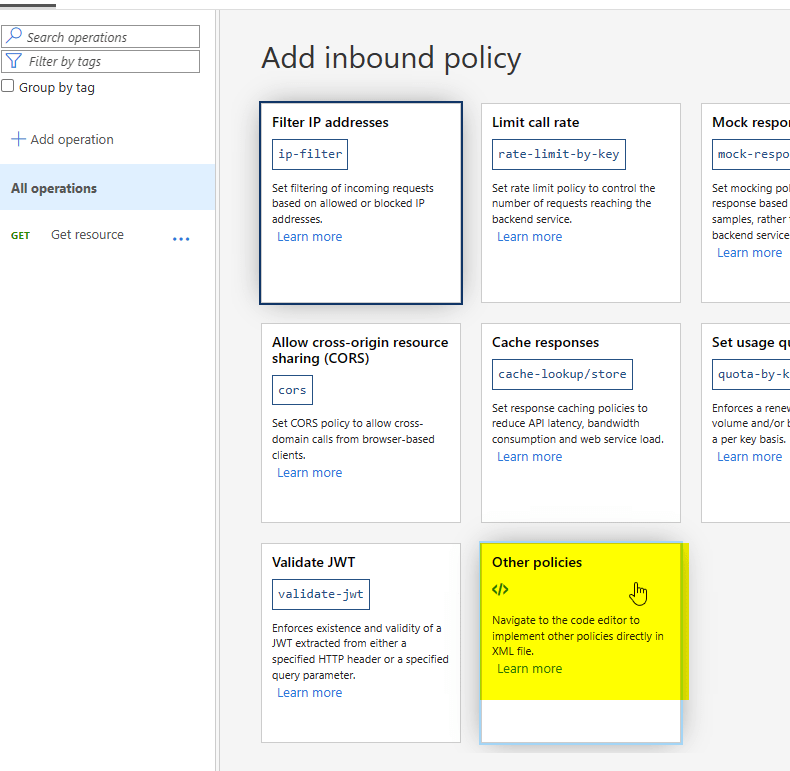This screenshot has height=771, width=790.
Task: Open Learn more under Cache responses
Action: (529, 457)
